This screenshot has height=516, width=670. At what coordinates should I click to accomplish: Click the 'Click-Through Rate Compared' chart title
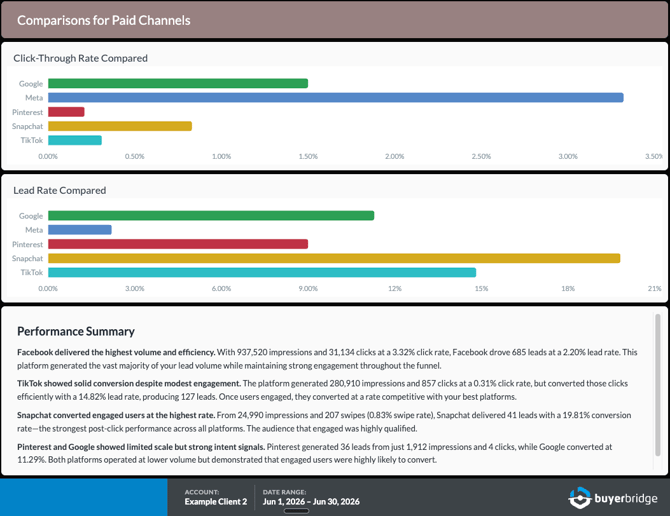tap(80, 58)
